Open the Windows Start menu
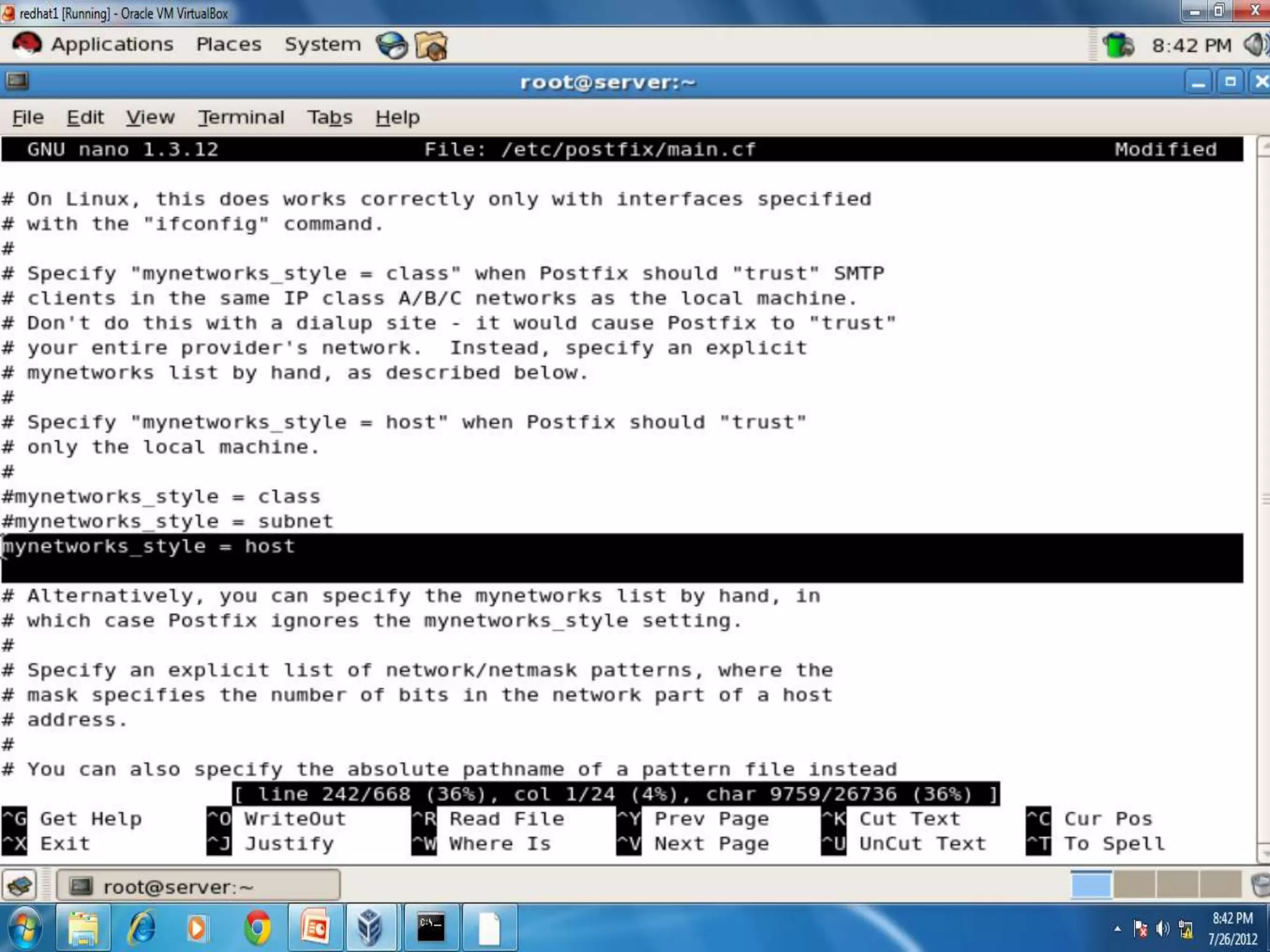Screen dimensions: 1270x952 (x=25, y=927)
